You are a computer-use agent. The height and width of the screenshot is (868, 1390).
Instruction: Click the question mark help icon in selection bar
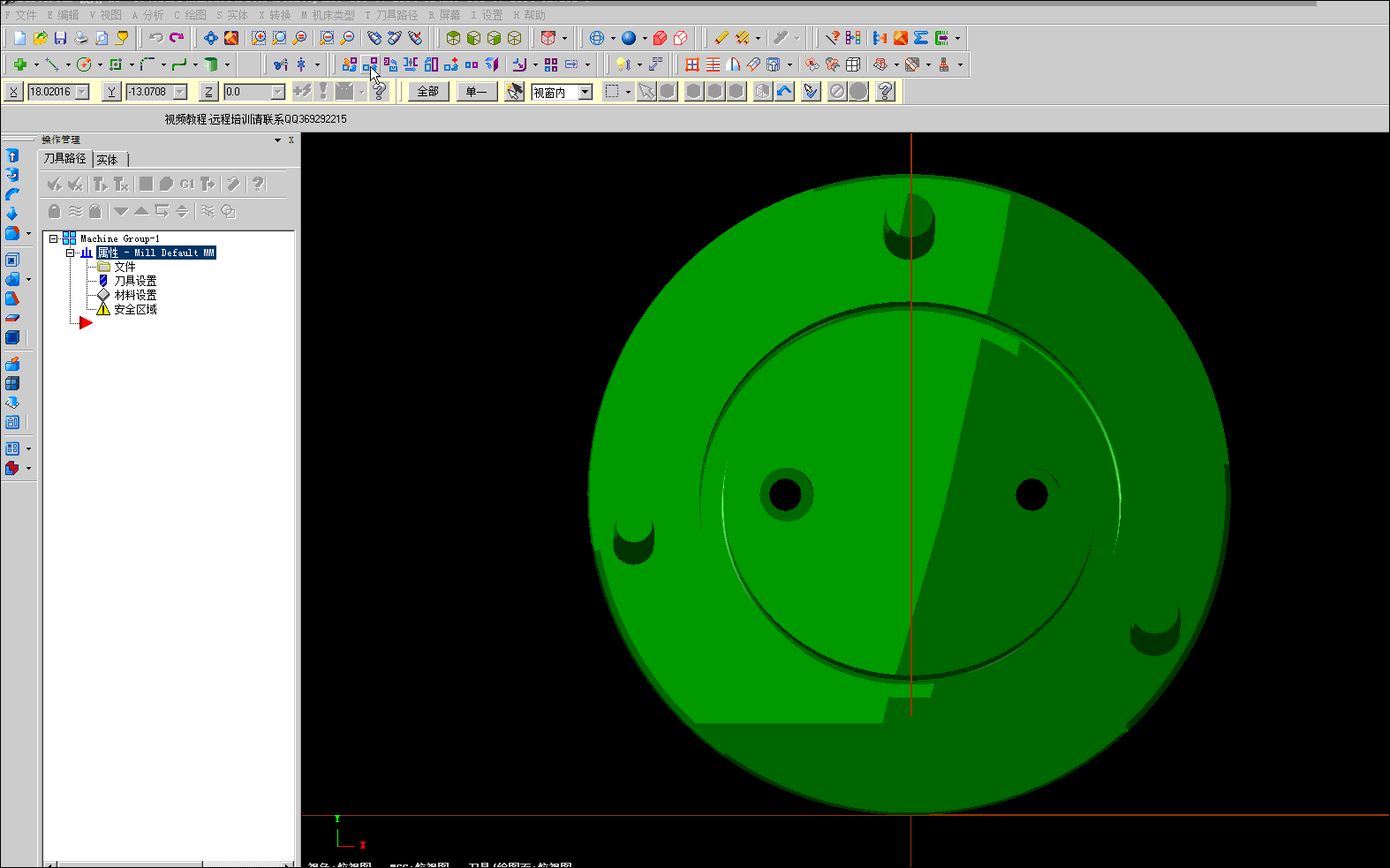885,91
